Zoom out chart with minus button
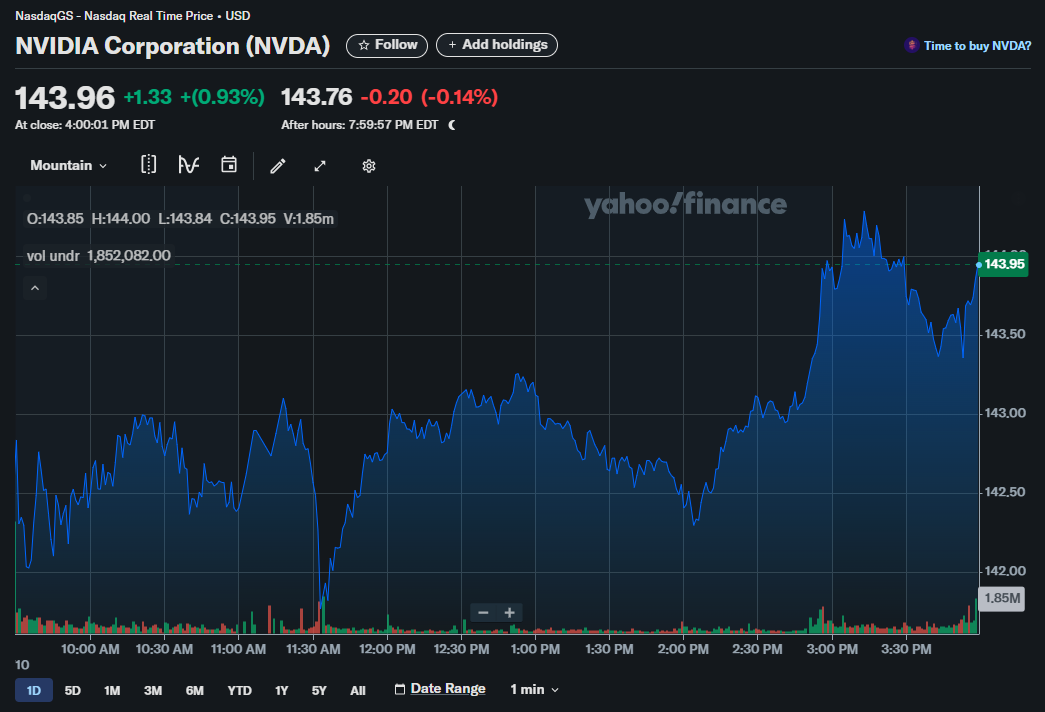 (484, 613)
